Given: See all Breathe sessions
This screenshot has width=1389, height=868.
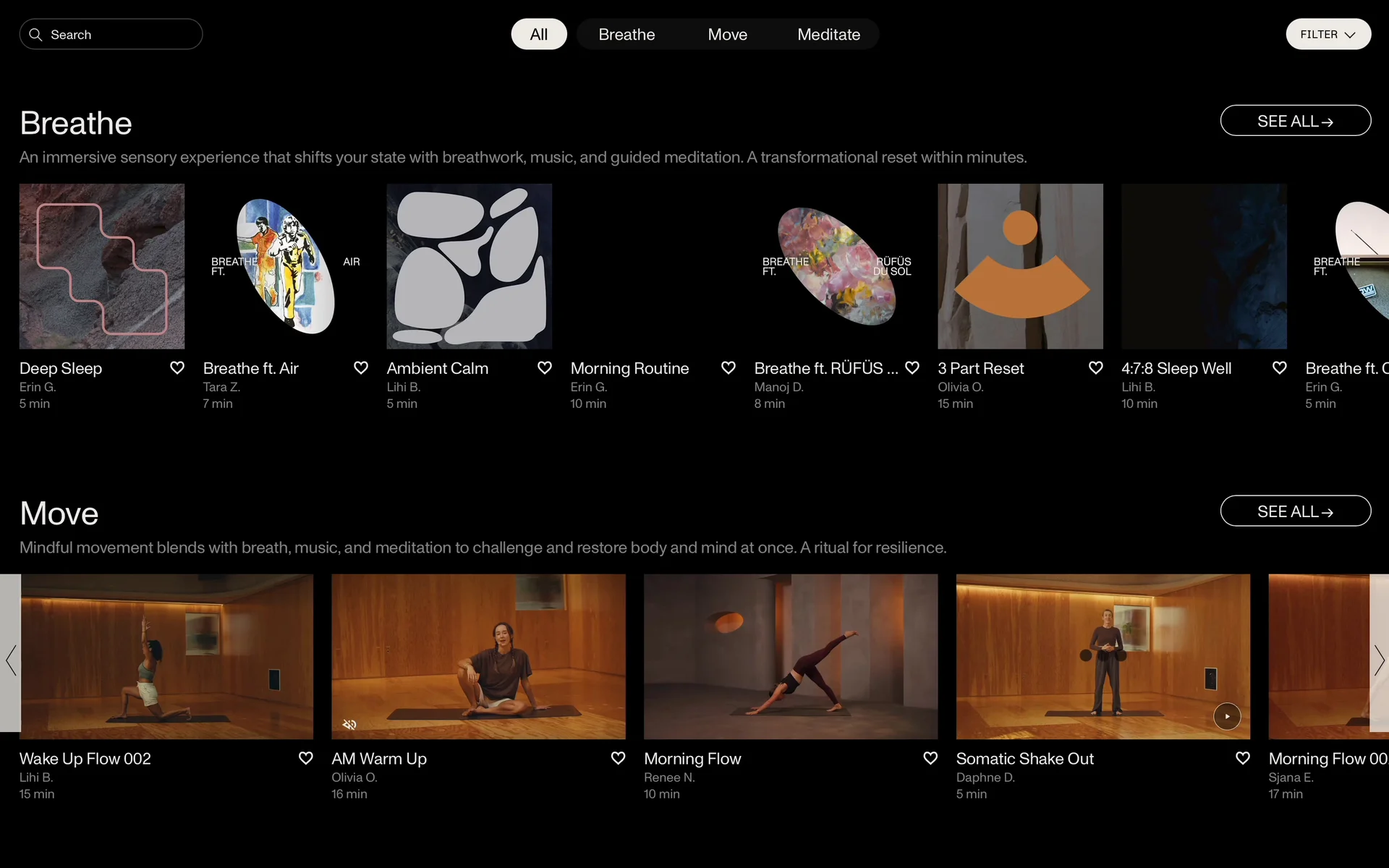Looking at the screenshot, I should click(x=1295, y=121).
